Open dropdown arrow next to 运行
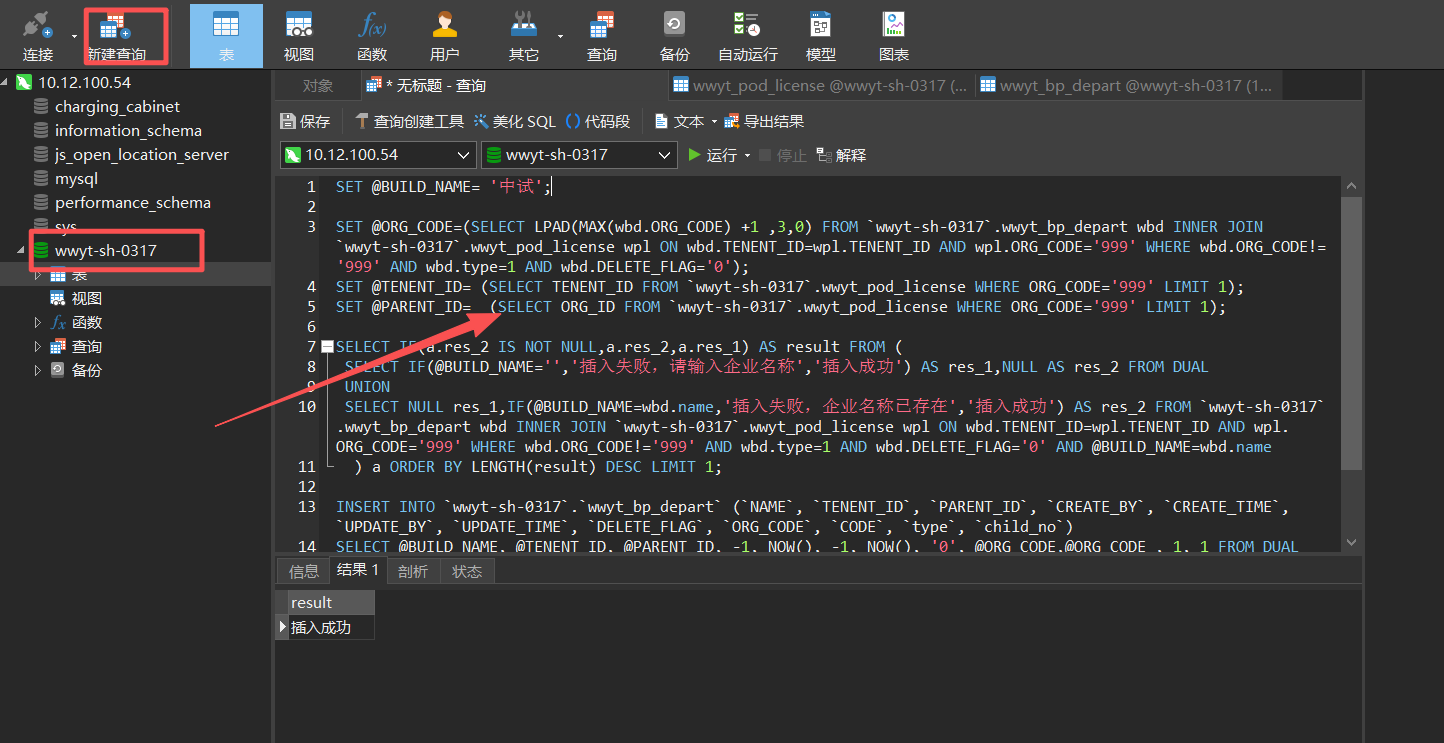 [747, 156]
